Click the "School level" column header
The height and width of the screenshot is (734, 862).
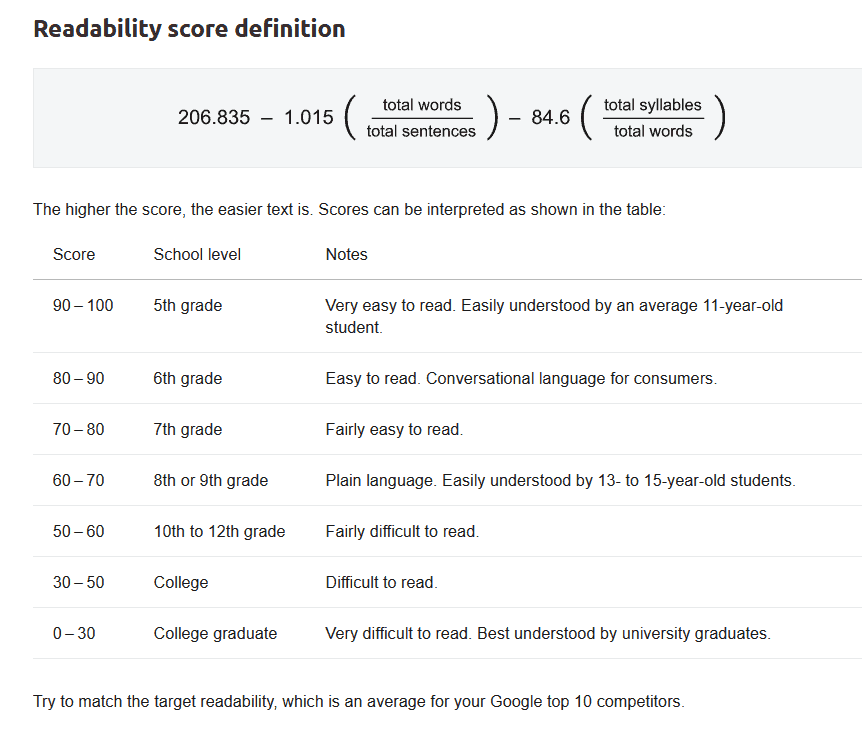pyautogui.click(x=197, y=254)
